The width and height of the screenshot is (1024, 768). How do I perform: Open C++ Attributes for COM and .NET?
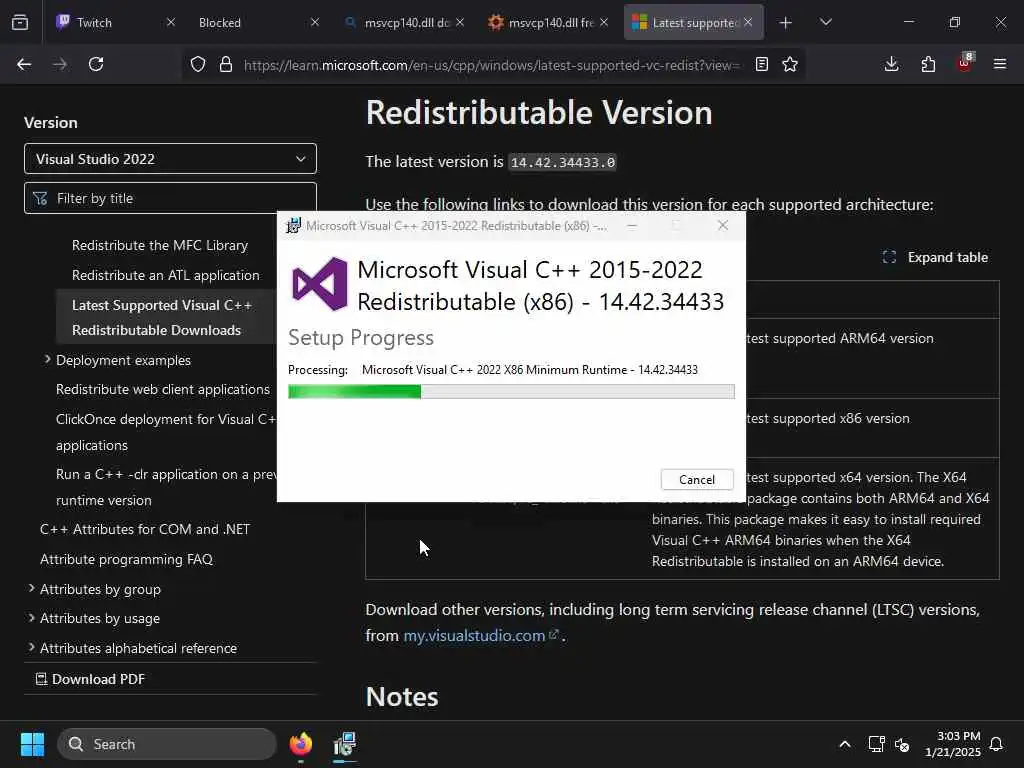145,530
